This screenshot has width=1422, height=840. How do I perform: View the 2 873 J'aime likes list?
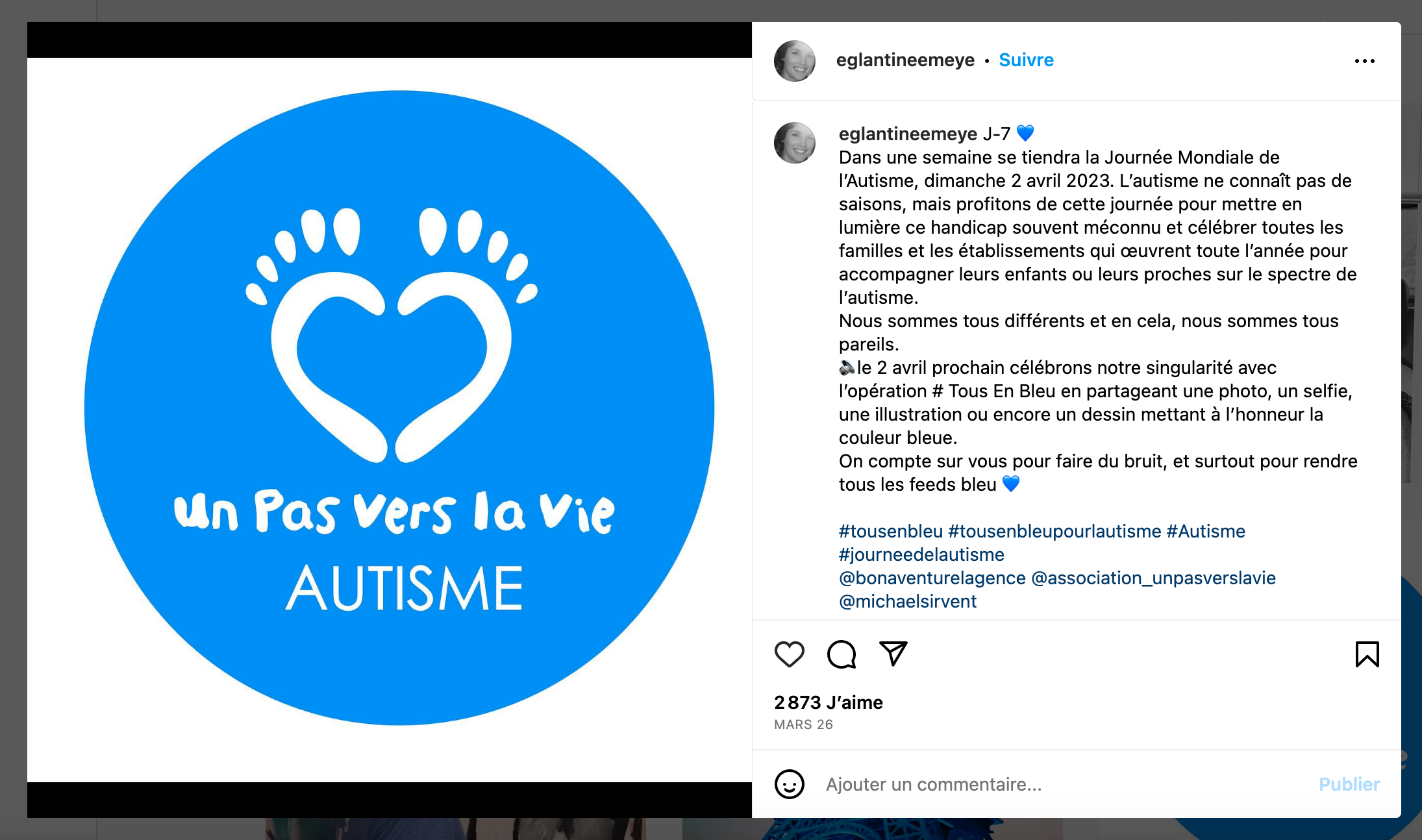coord(829,702)
